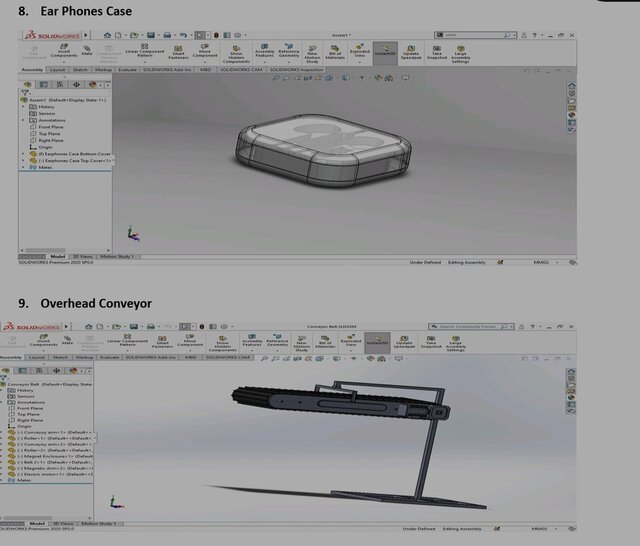Viewport: 640px width, 546px height.
Task: Click New Motion Study in Ear Phones Case window
Action: 312,54
